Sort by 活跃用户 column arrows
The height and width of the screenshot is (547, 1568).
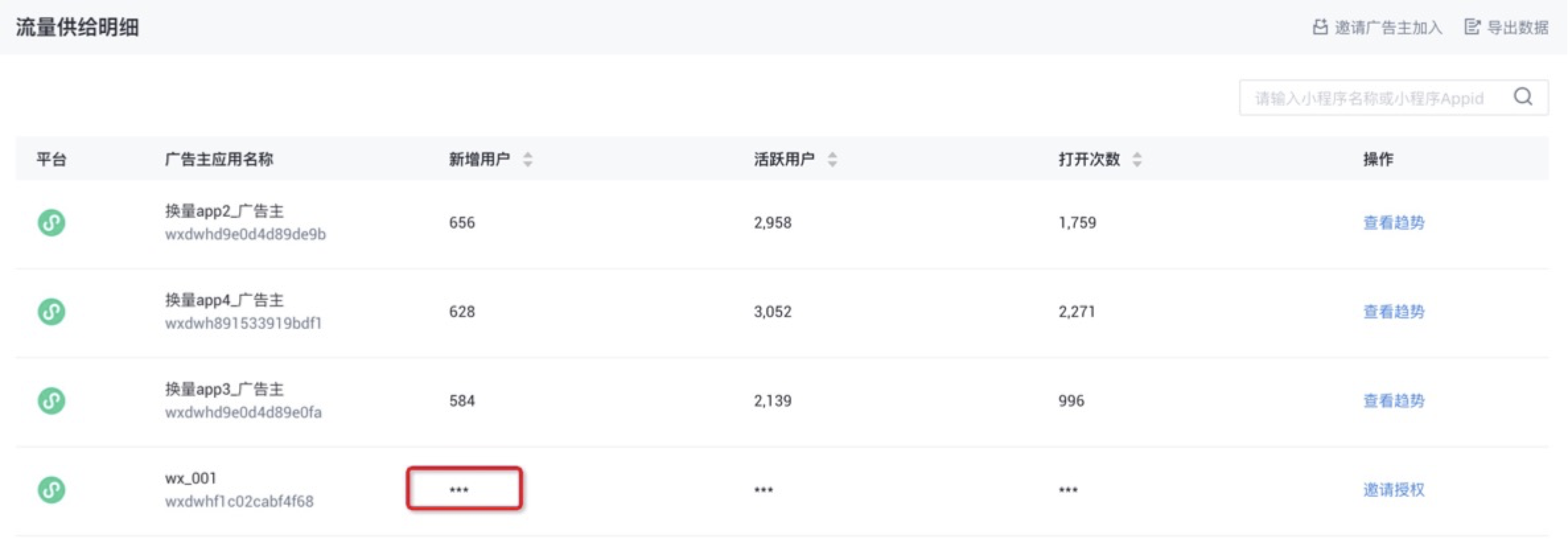click(832, 159)
